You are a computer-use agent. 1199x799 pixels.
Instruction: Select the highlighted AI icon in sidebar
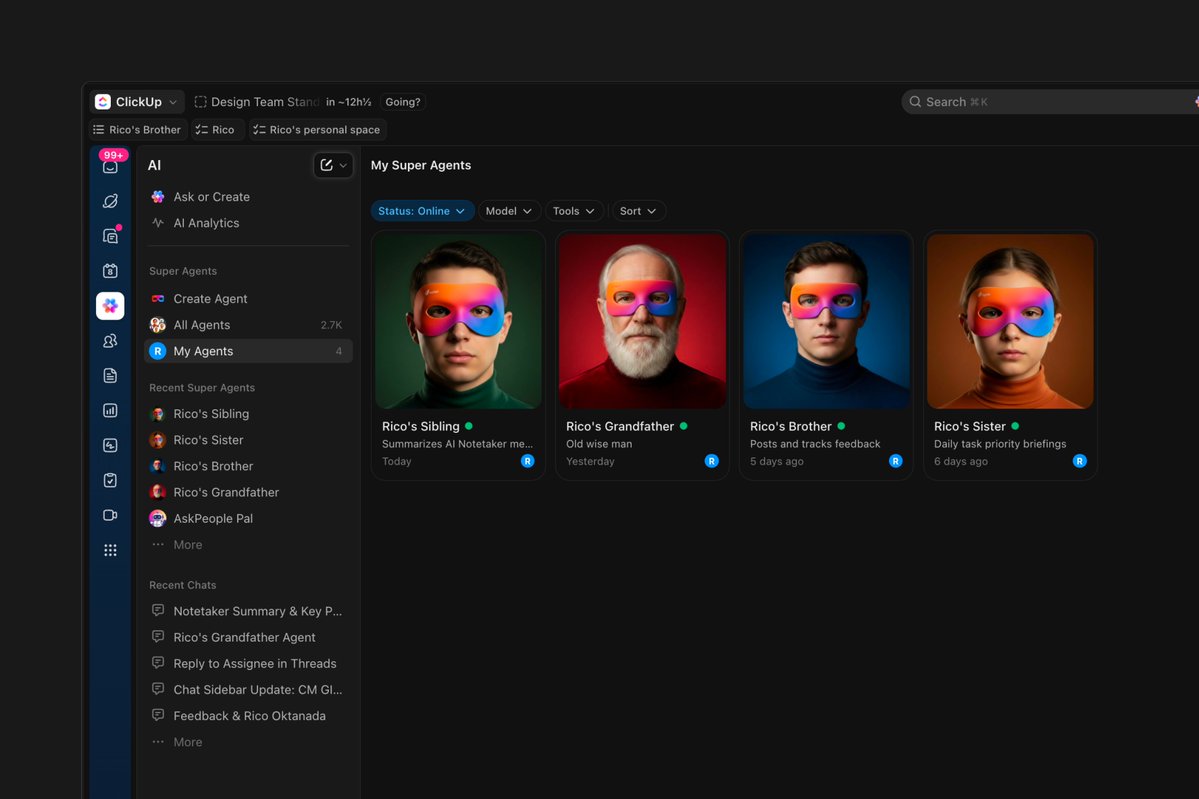110,306
